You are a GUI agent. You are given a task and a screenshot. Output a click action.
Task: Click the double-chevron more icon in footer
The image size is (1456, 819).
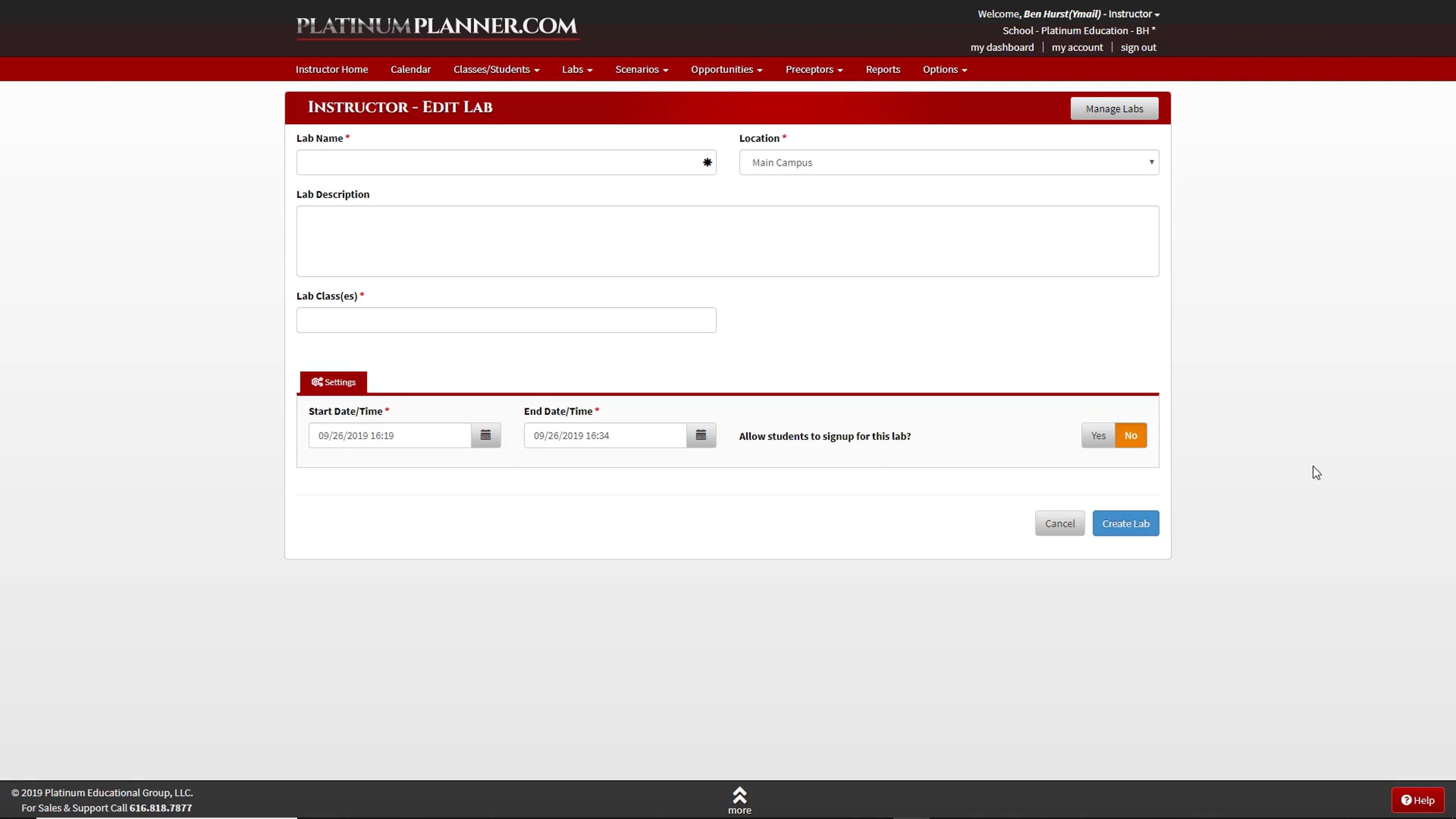point(739,795)
